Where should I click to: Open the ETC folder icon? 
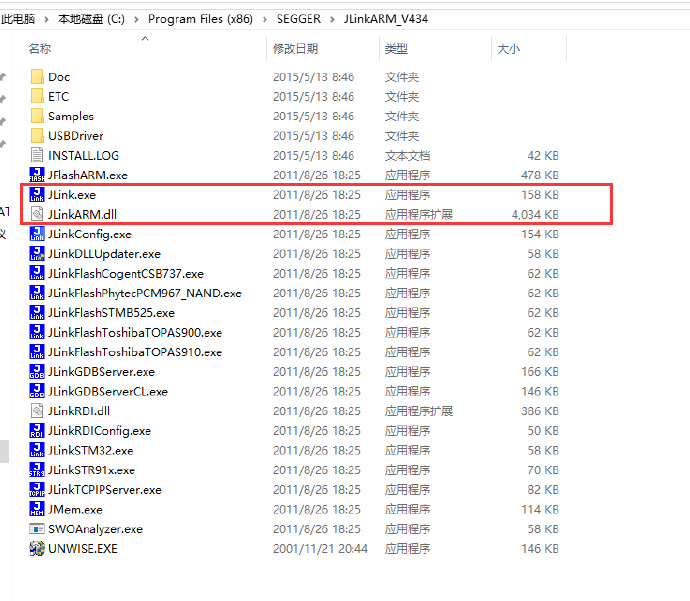(x=37, y=96)
